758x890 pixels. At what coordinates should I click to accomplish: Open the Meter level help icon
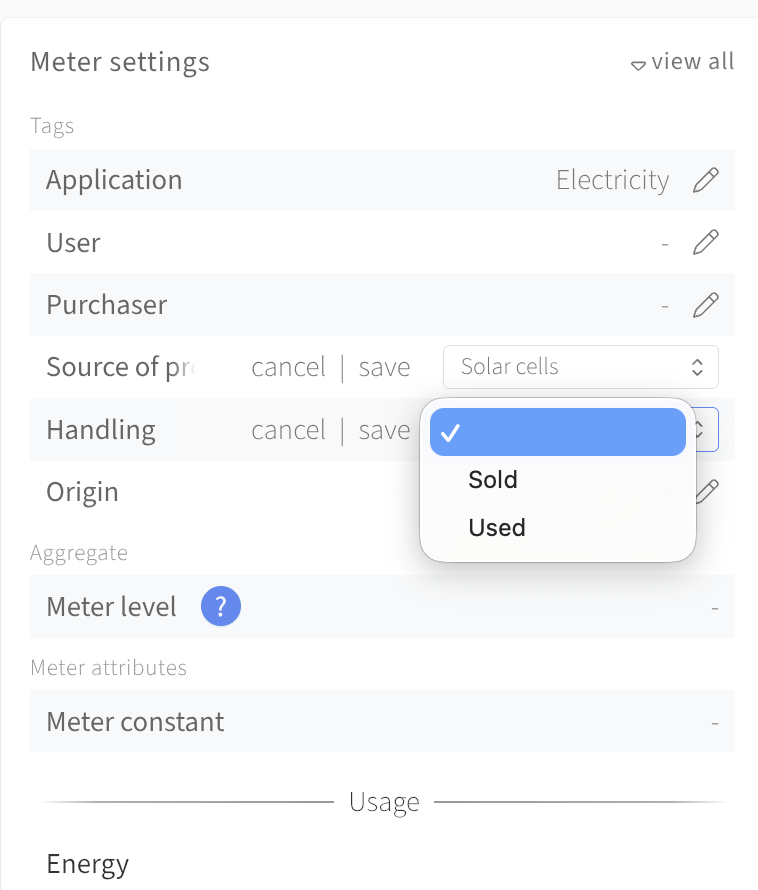point(221,606)
